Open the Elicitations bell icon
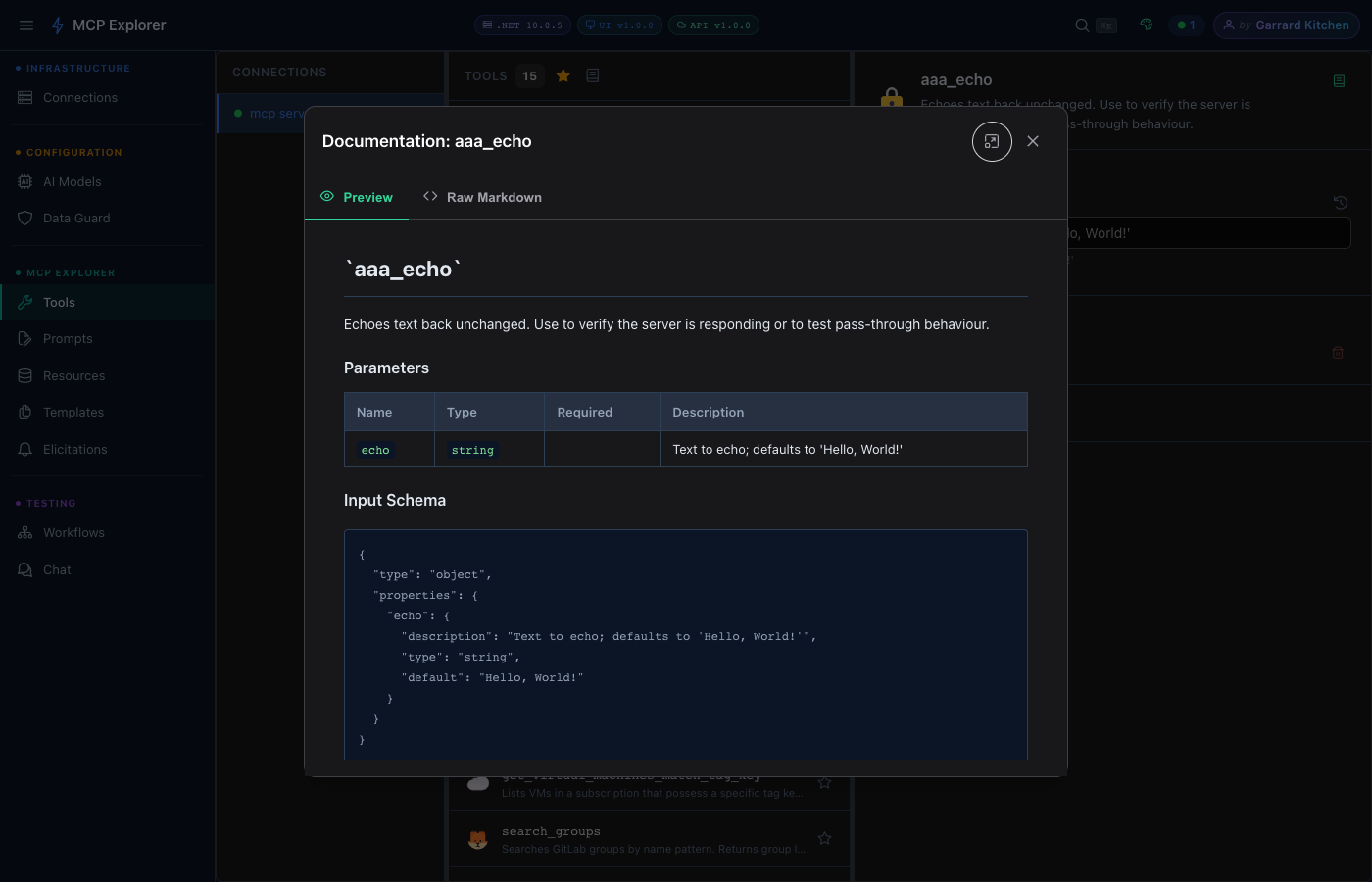 coord(24,449)
